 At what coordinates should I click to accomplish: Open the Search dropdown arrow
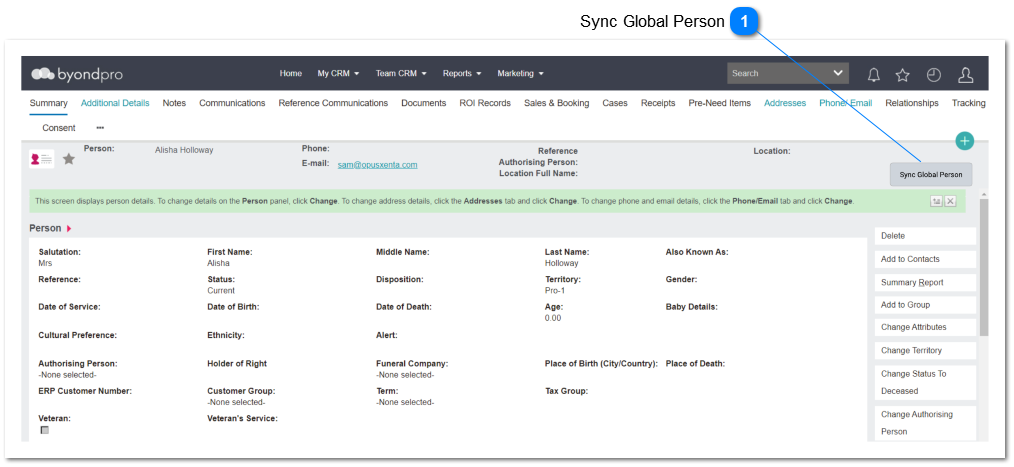click(839, 73)
